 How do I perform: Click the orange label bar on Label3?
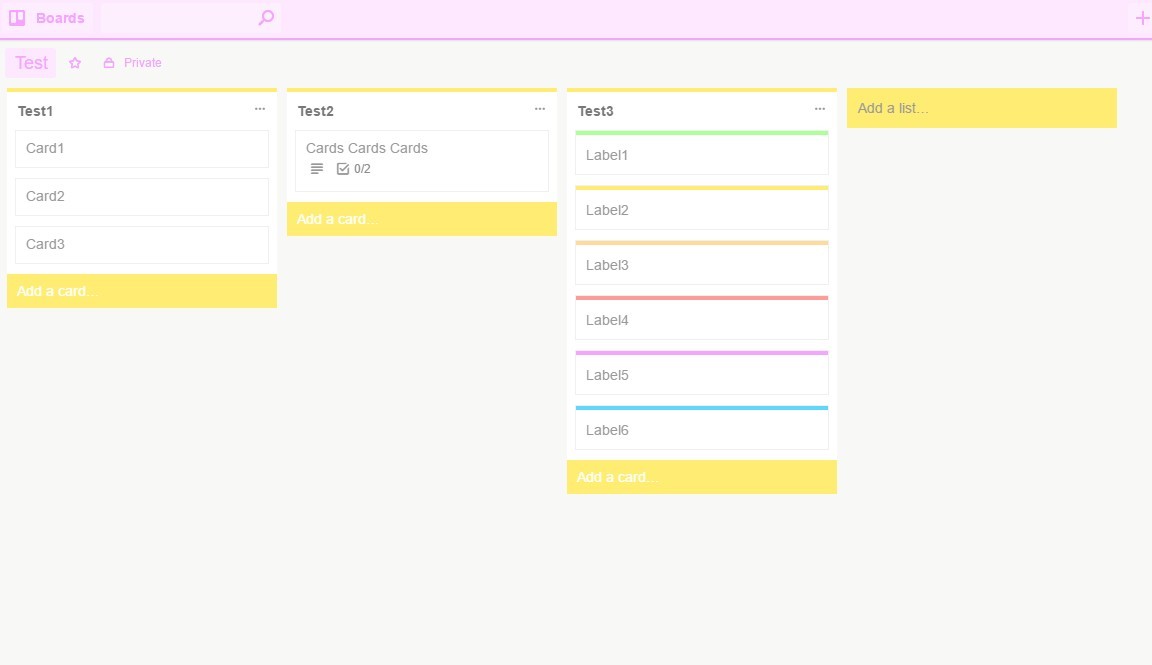pos(702,243)
